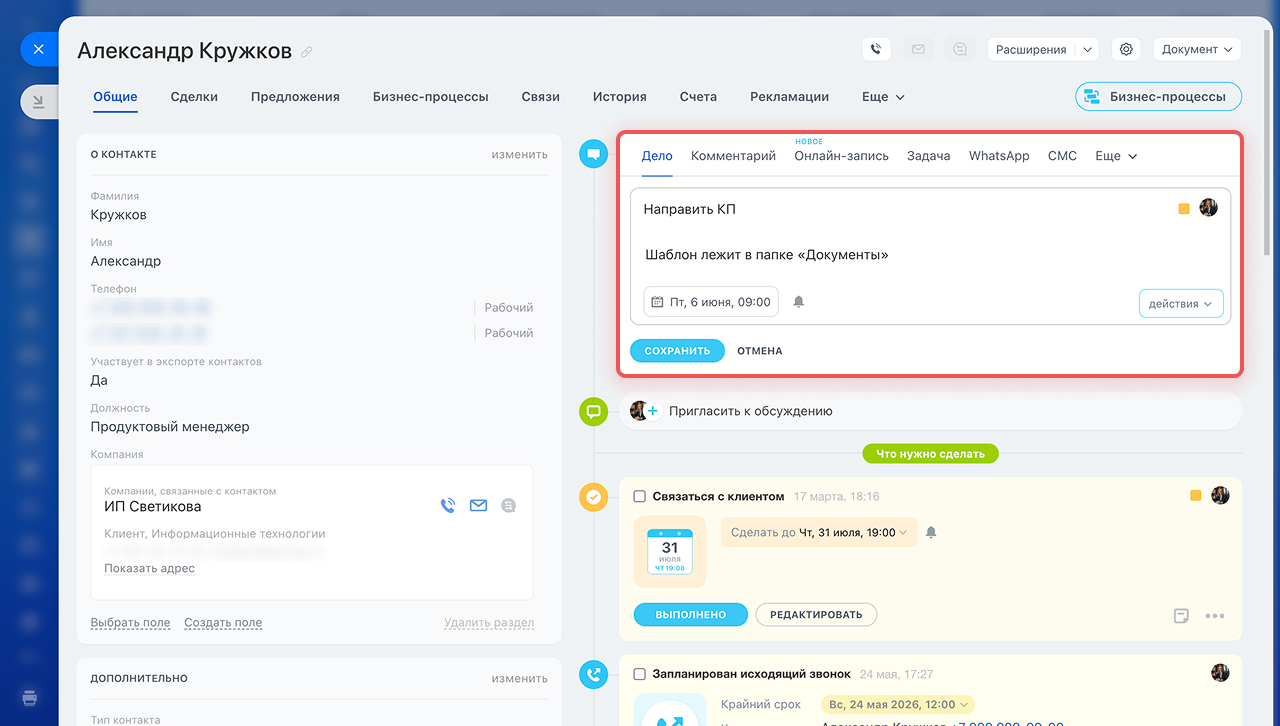Open the three-dots menu on the Связаться с клиентом card
Image resolution: width=1280 pixels, height=726 pixels.
(1214, 616)
